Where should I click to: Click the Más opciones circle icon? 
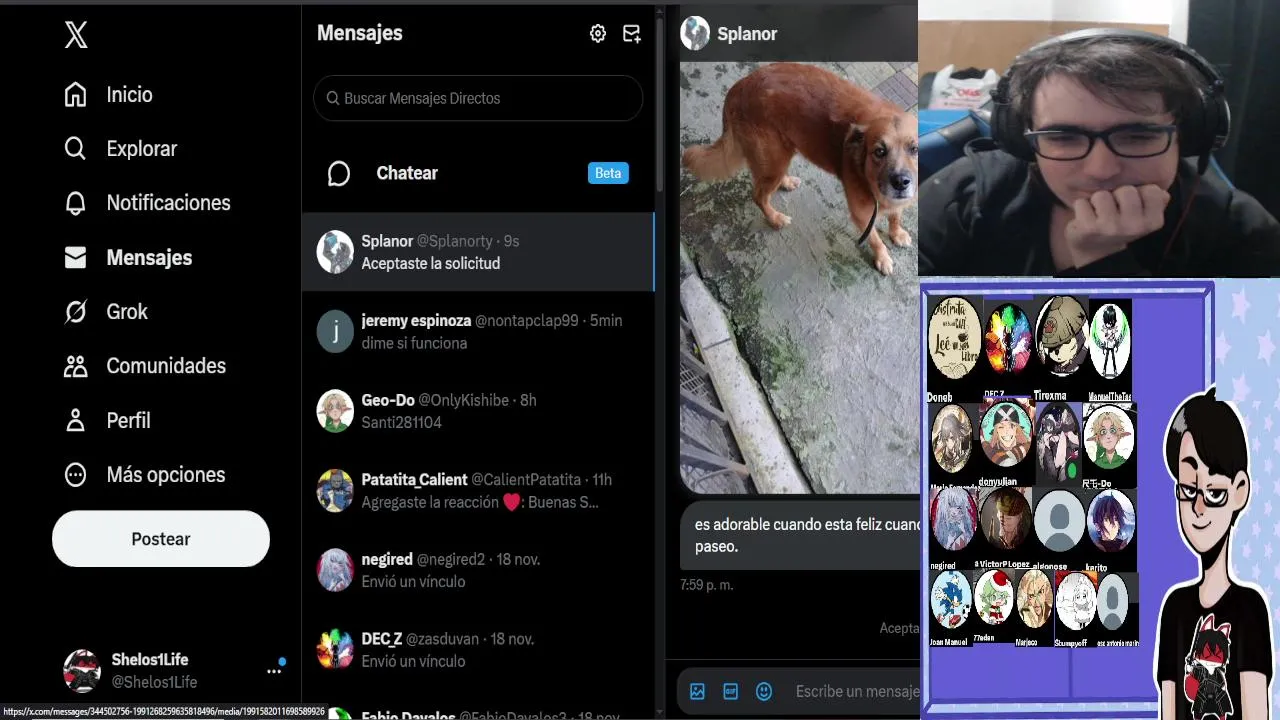pyautogui.click(x=75, y=475)
